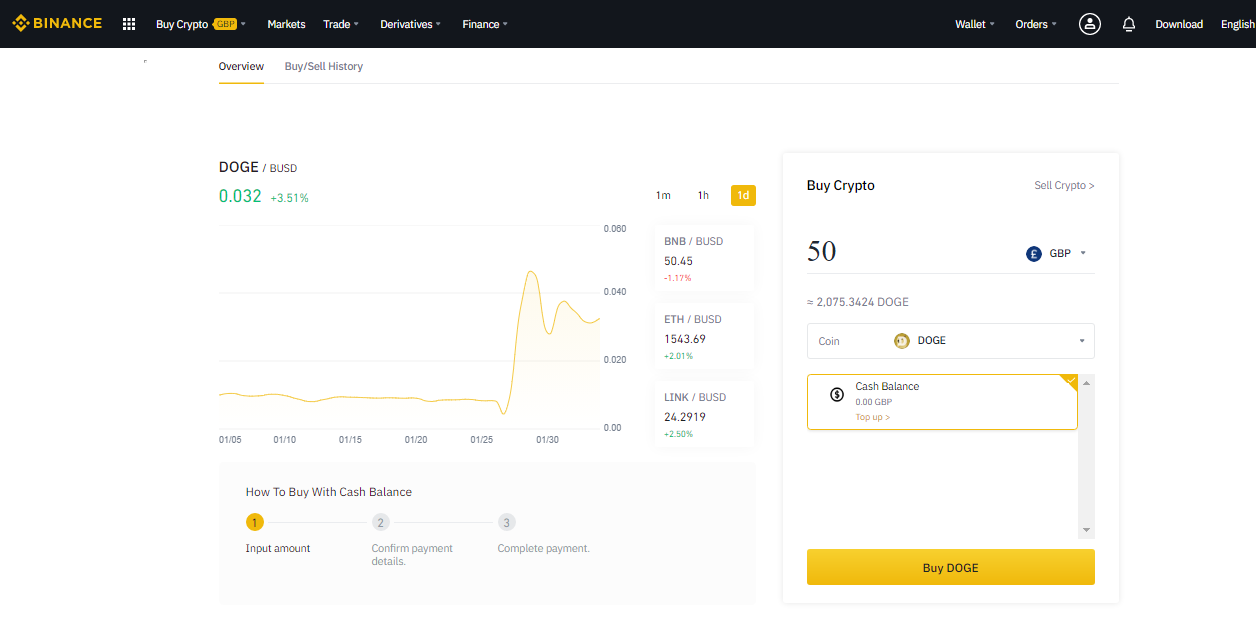Image resolution: width=1256 pixels, height=627 pixels.
Task: Click the DOGE price 0.032 value
Action: click(x=240, y=196)
